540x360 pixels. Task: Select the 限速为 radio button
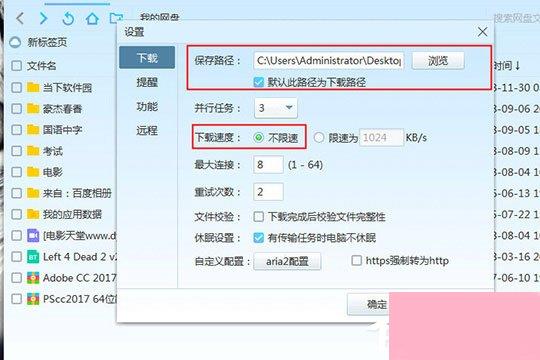pos(319,138)
